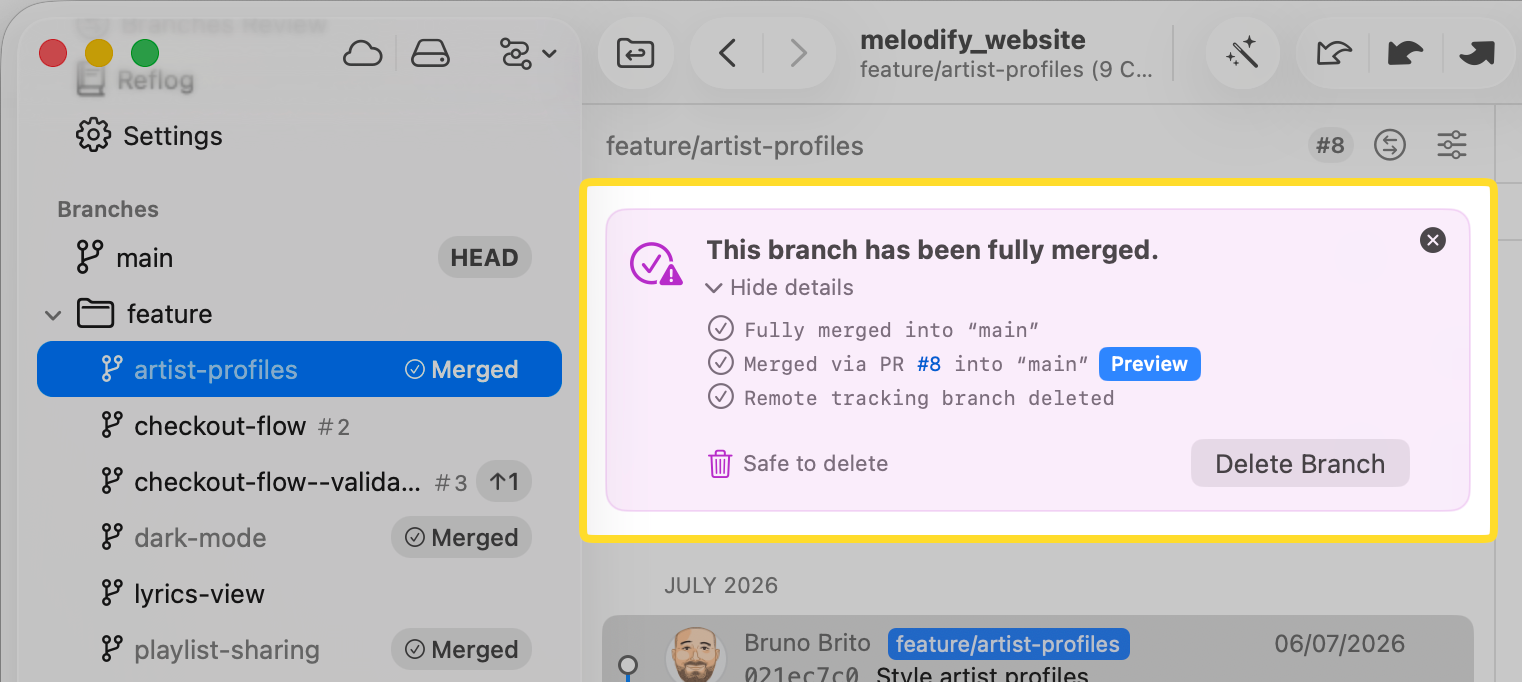
Task: Open the filter sliders options icon
Action: (1452, 146)
